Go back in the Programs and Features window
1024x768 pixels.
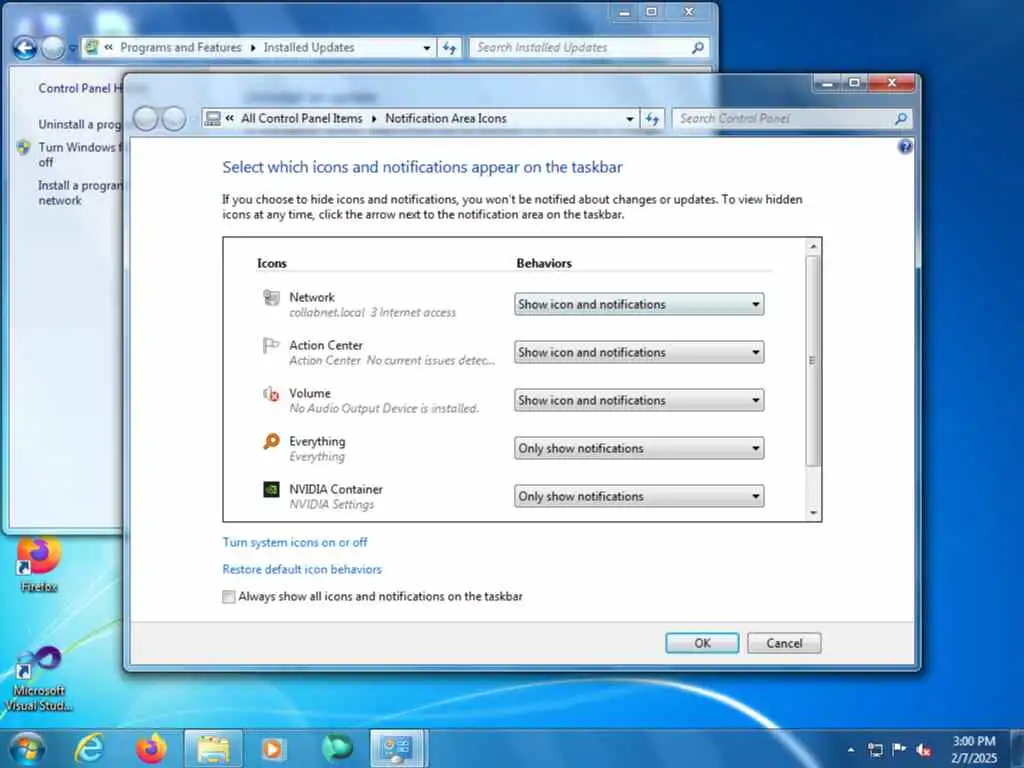[24, 48]
